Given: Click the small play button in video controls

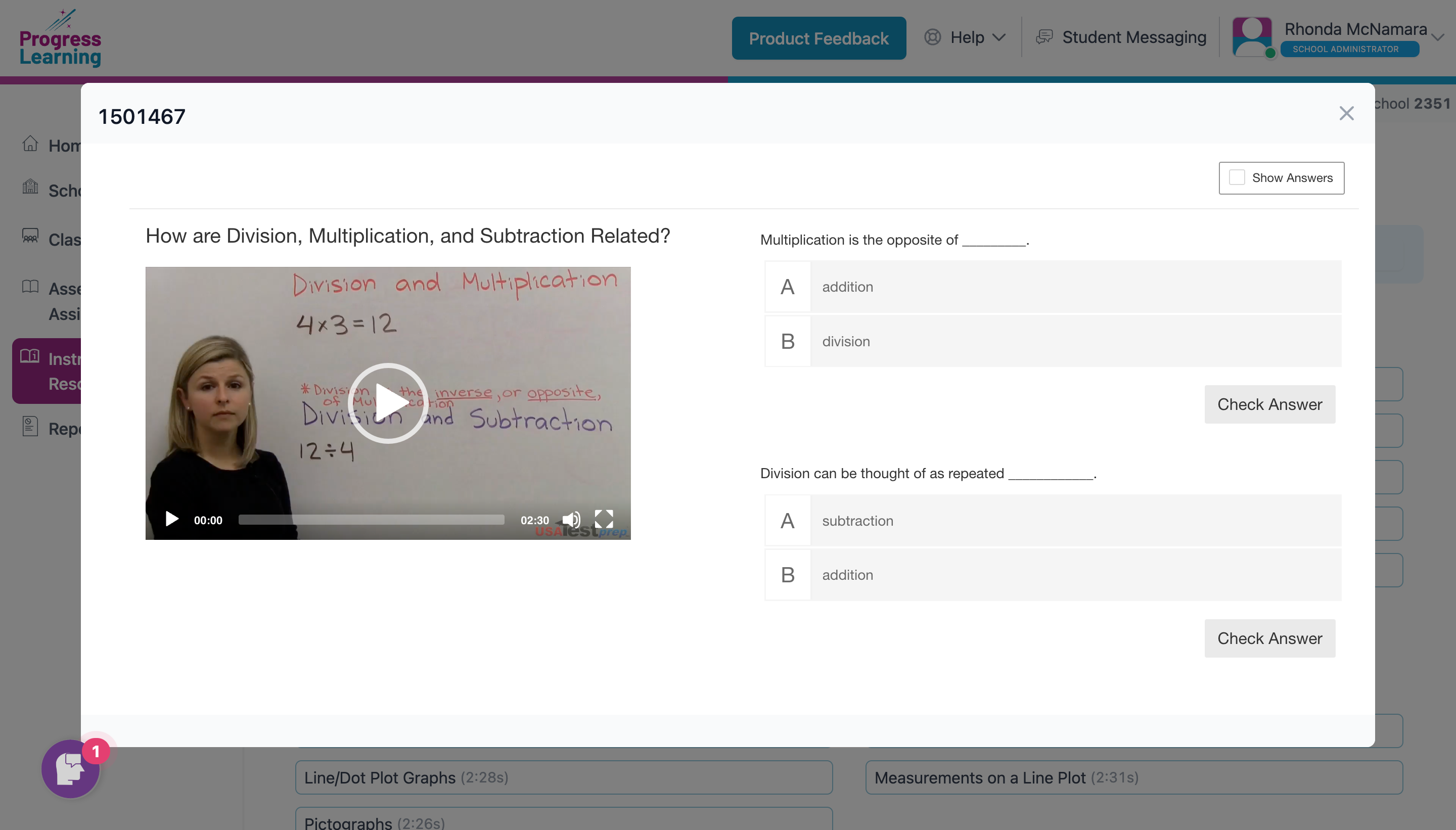Looking at the screenshot, I should [x=171, y=519].
